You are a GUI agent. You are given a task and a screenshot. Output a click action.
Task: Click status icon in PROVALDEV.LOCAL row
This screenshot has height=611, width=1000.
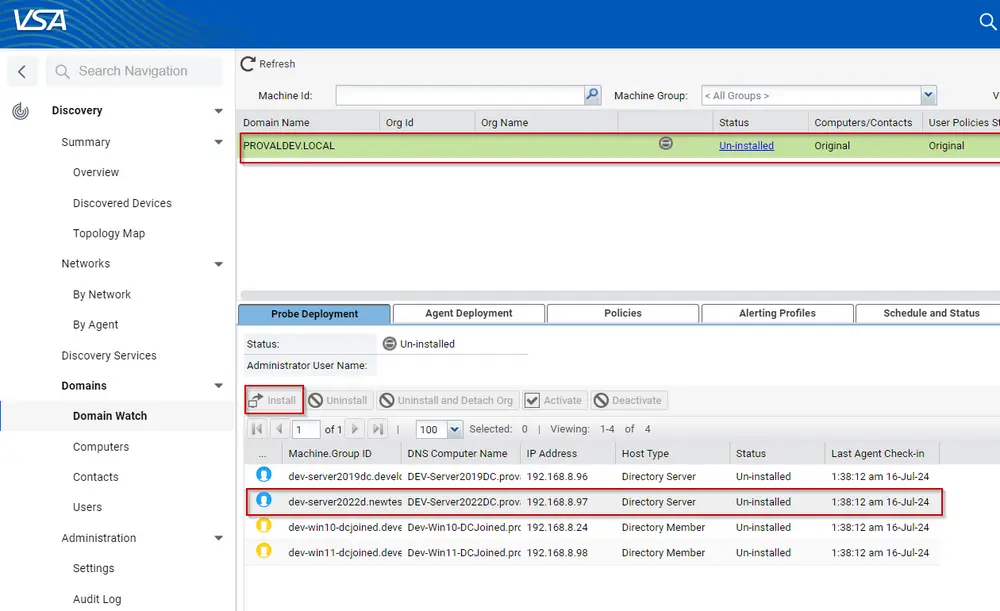665,144
